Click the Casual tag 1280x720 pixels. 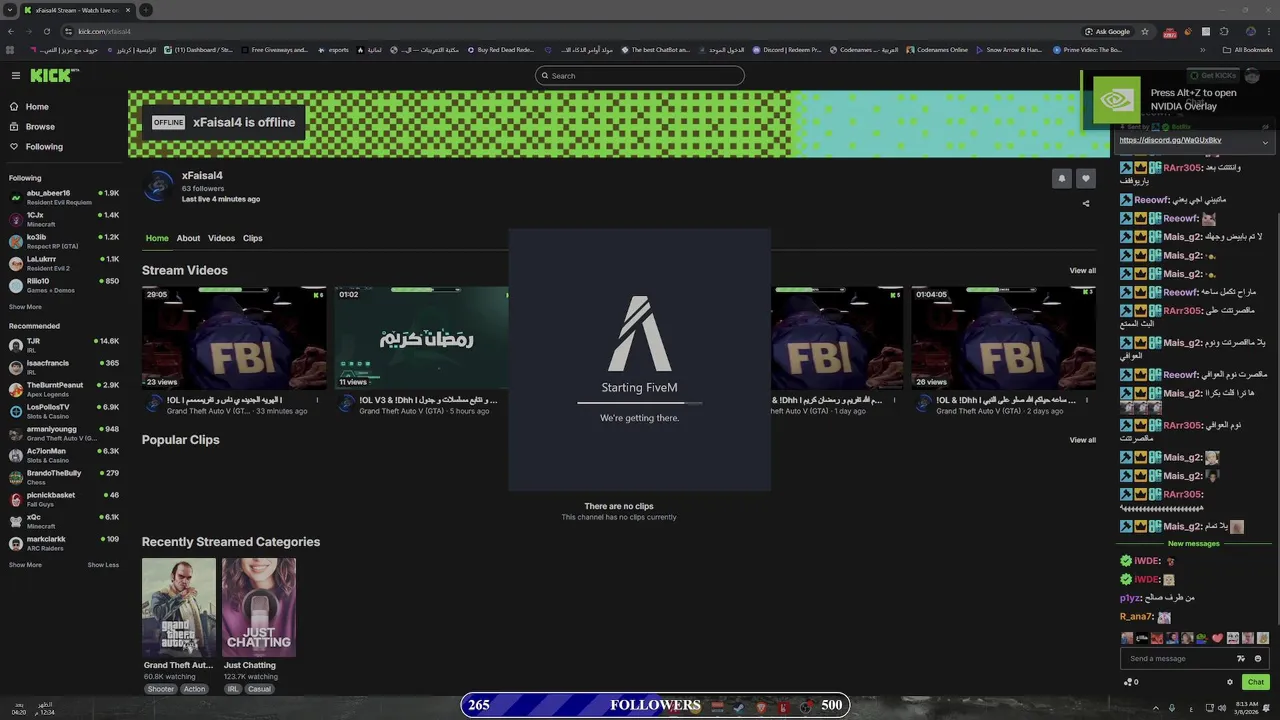[x=259, y=689]
